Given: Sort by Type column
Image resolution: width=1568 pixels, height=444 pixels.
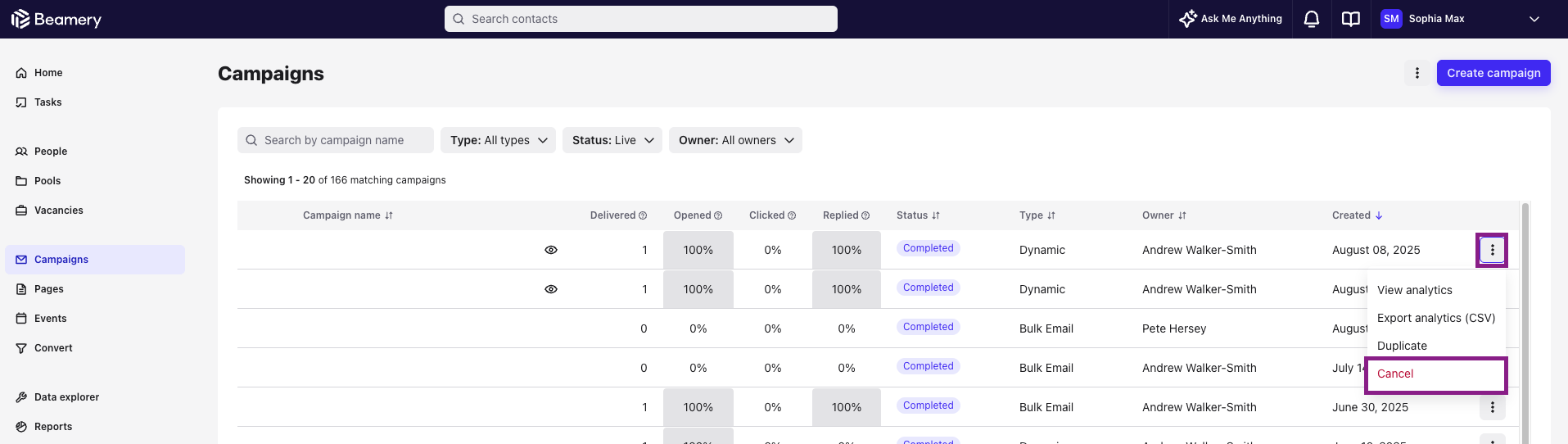Looking at the screenshot, I should pyautogui.click(x=1037, y=215).
